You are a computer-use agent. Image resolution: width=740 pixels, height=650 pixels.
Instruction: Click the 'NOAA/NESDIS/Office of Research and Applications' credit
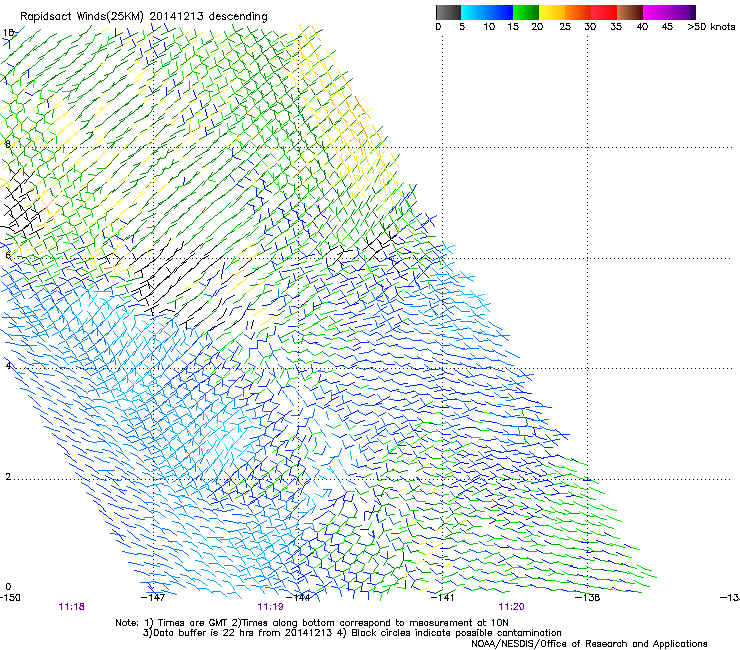589,644
